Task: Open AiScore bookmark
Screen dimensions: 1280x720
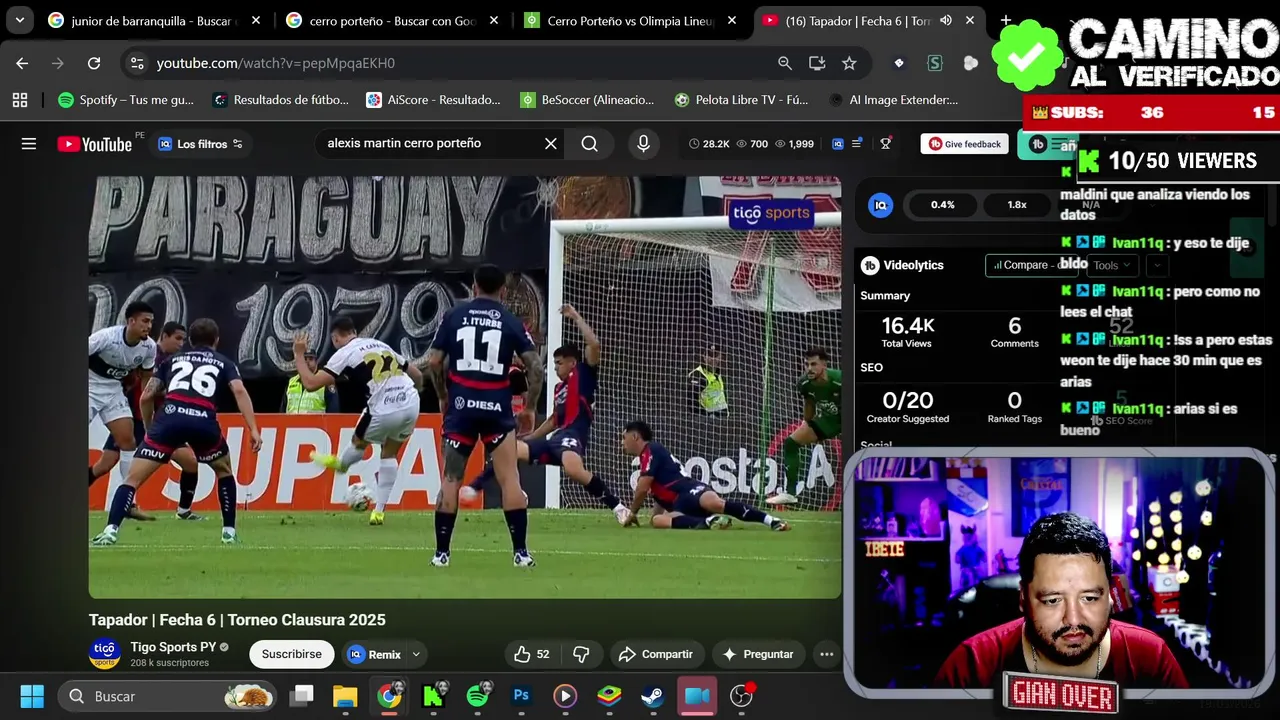Action: [x=433, y=100]
